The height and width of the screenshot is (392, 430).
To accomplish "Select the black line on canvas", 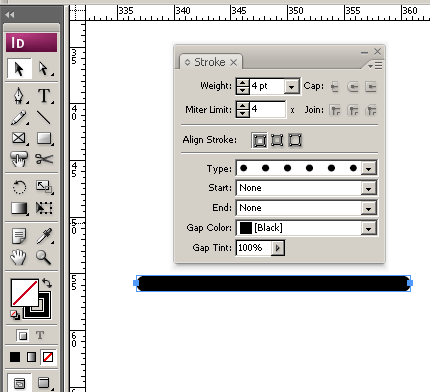I will tap(273, 284).
